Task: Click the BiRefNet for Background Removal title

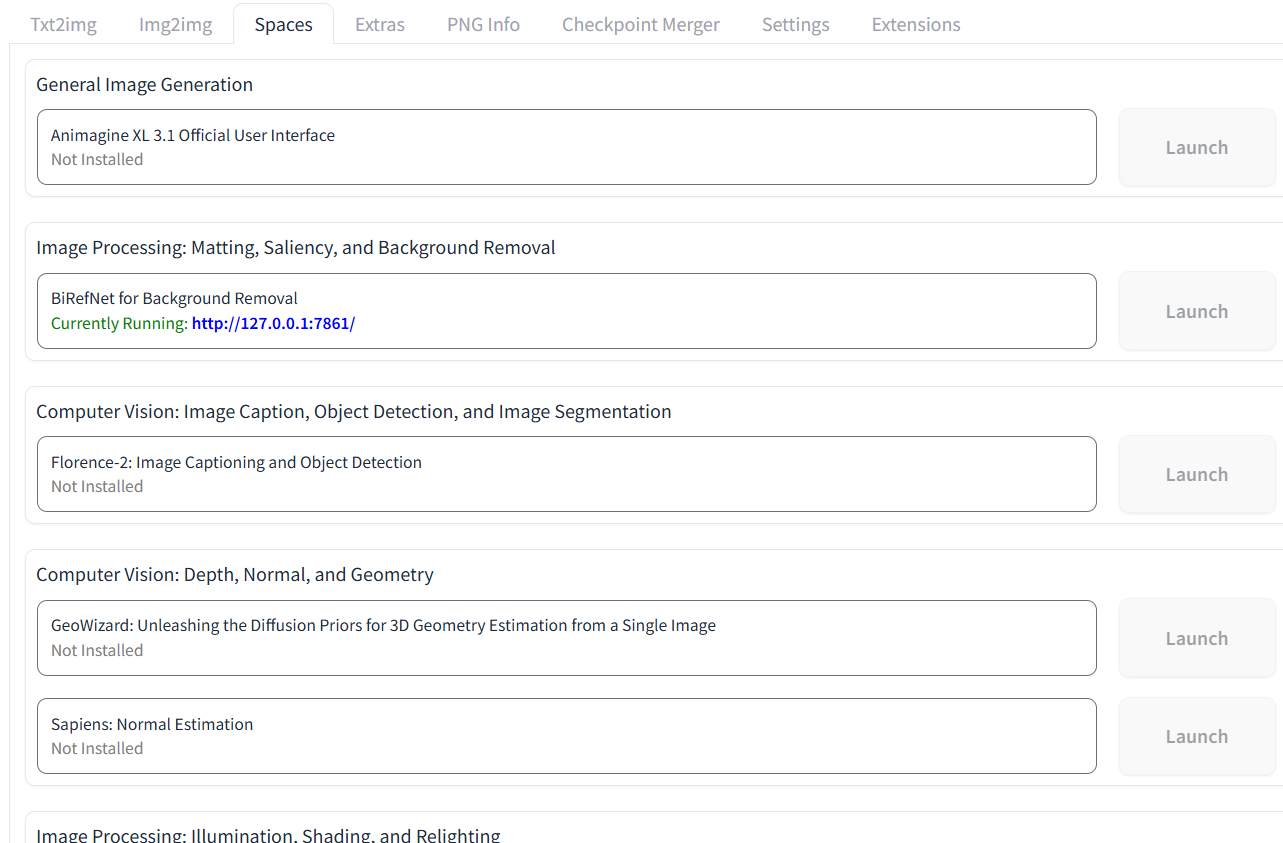Action: (x=174, y=298)
